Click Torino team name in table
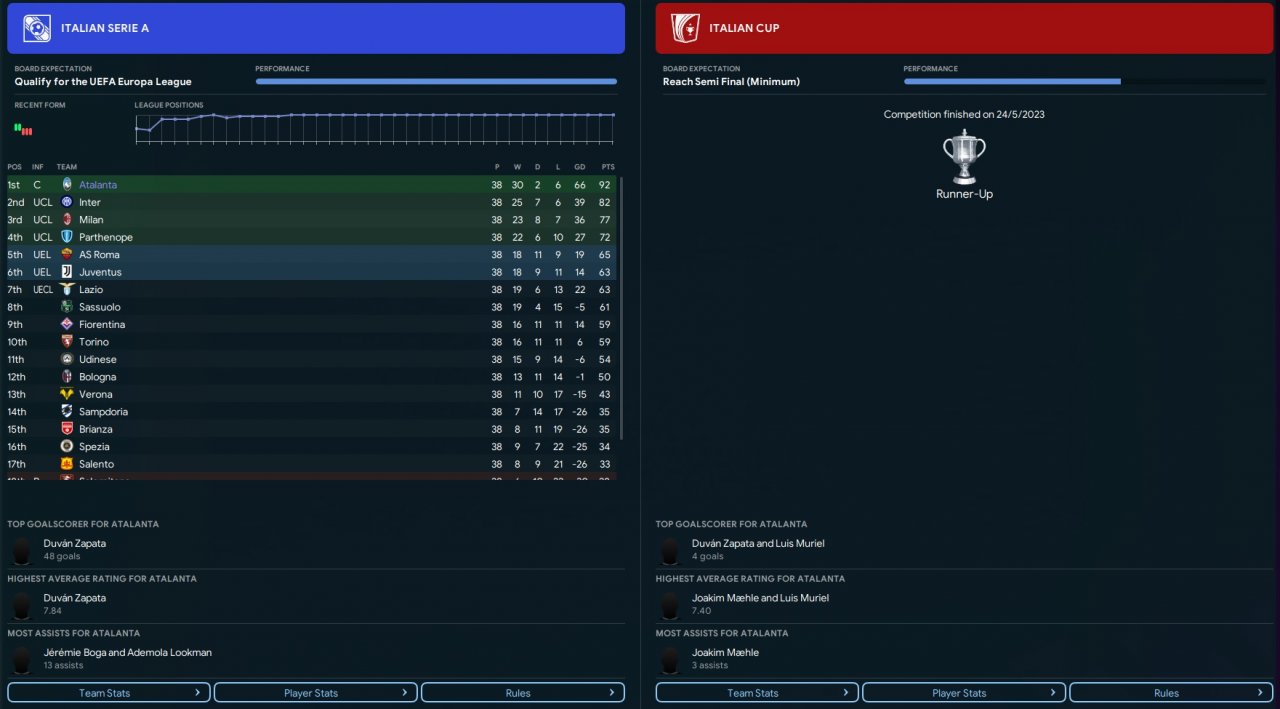Viewport: 1280px width, 709px height. (x=94, y=342)
